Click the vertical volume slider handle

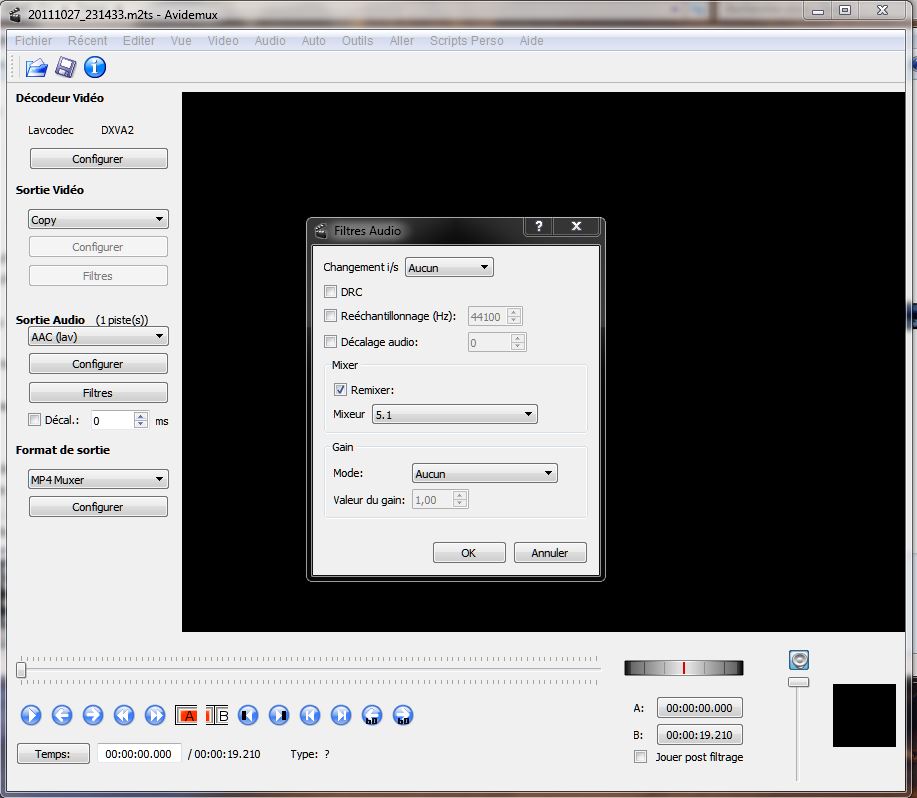pos(798,682)
